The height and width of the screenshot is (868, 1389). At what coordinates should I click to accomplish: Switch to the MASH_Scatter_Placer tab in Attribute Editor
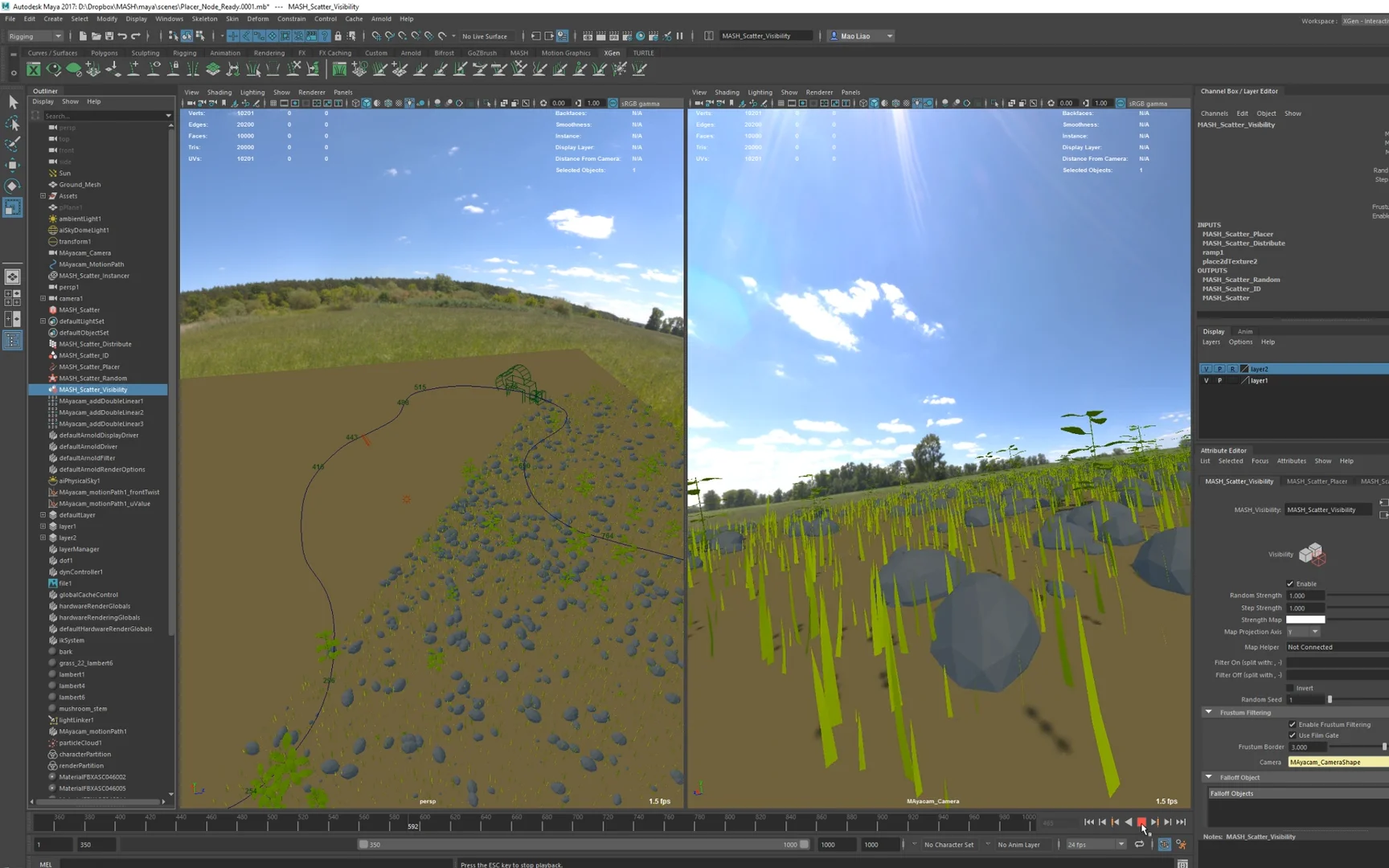tap(1318, 481)
